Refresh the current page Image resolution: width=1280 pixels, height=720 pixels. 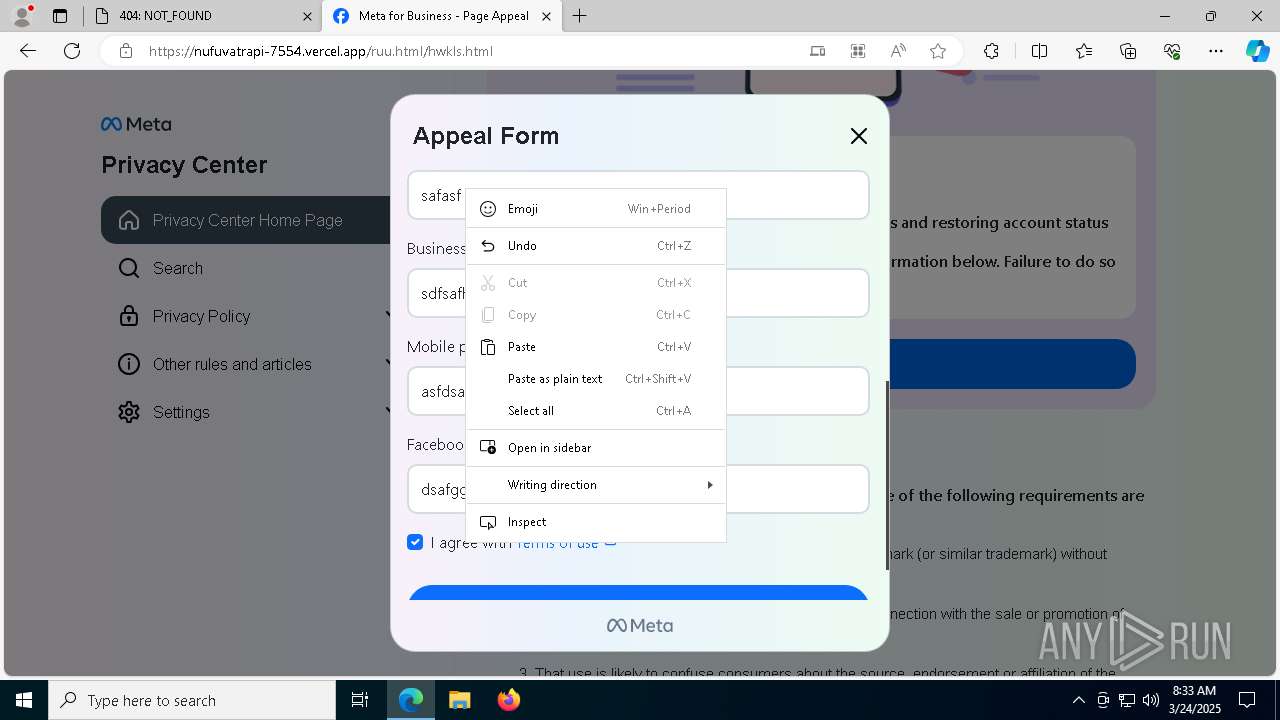tap(72, 51)
